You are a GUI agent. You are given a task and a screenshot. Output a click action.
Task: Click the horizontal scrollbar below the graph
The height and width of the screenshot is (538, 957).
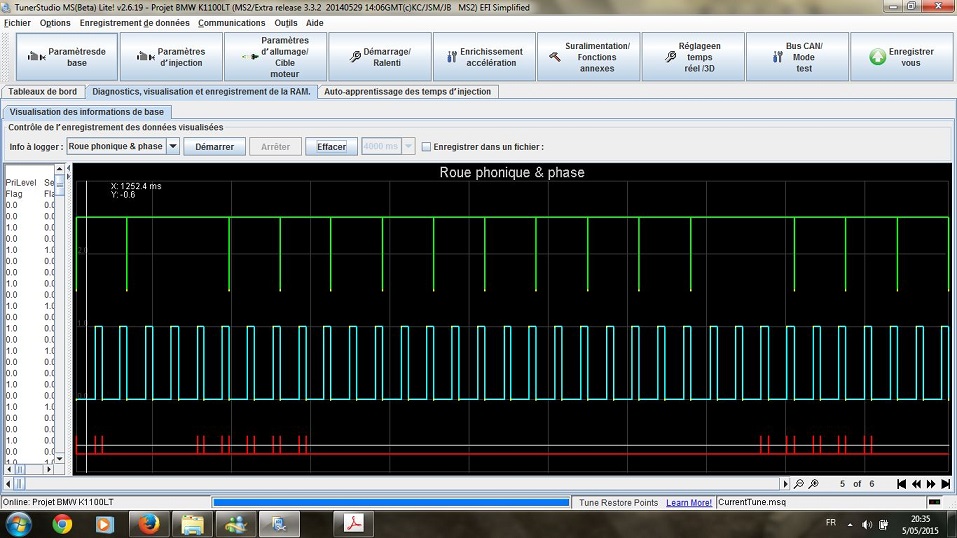click(x=400, y=484)
